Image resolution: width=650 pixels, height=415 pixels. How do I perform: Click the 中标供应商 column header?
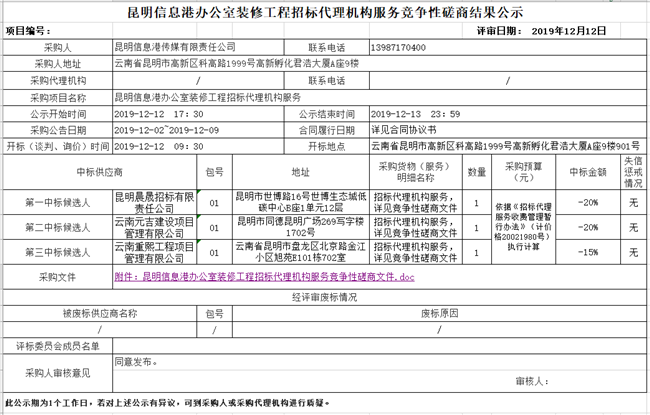[x=99, y=172]
